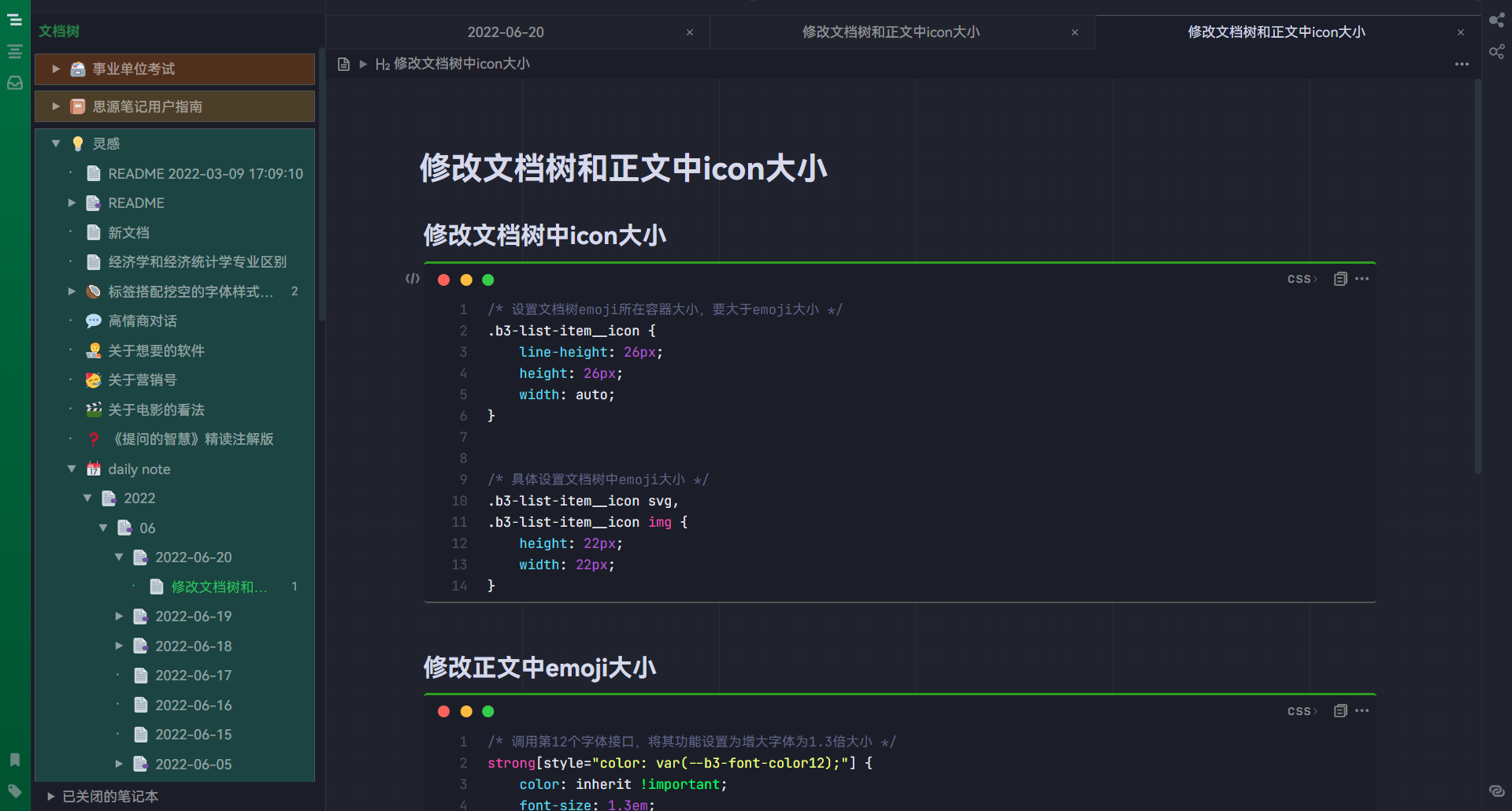The image size is (1512, 811).
Task: Collapse the 灵感 notebook
Action: [56, 143]
